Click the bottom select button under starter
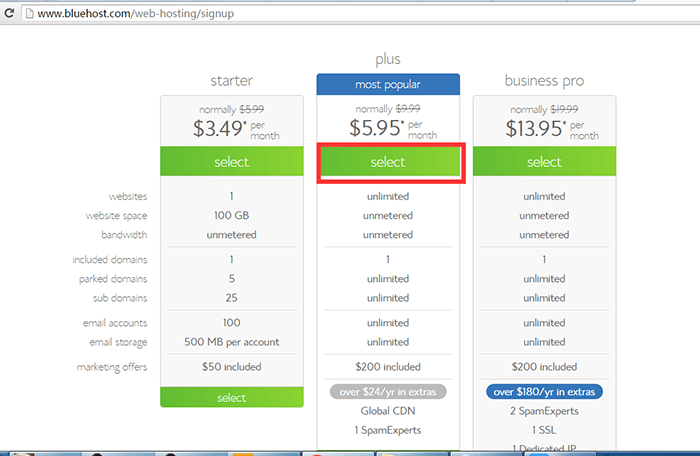This screenshot has width=700, height=456. [x=232, y=397]
